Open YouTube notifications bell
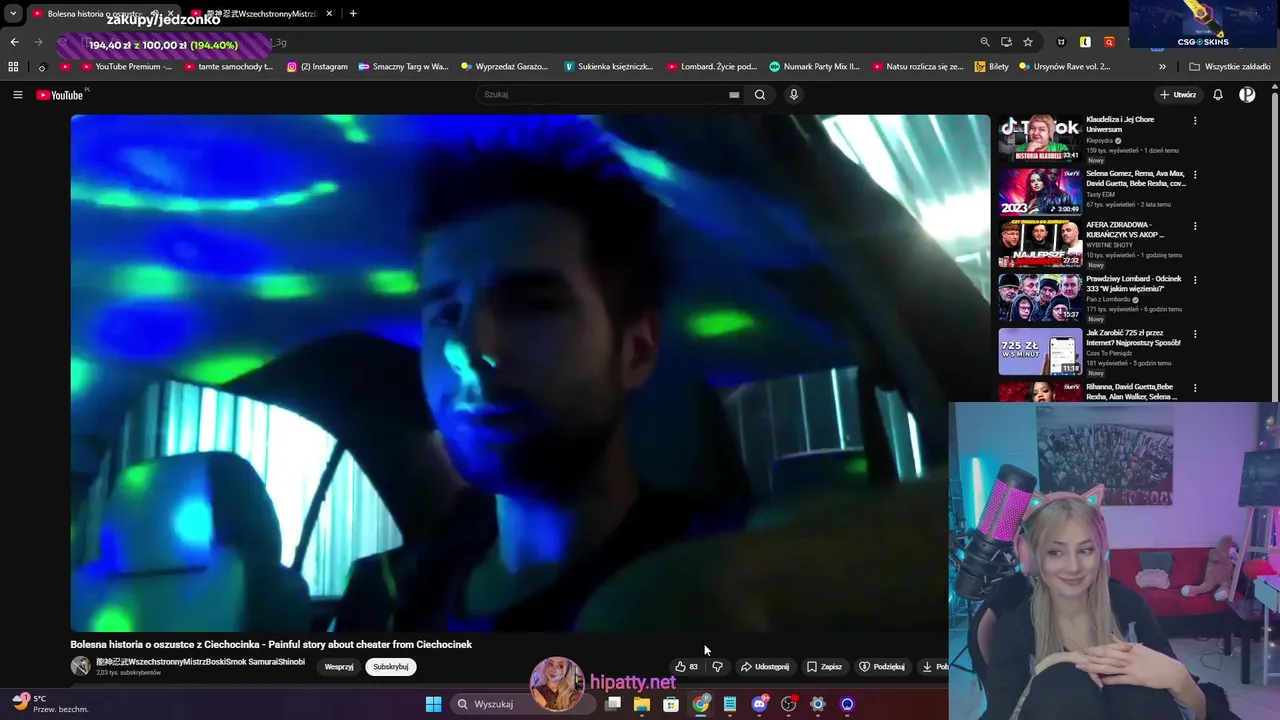The image size is (1280, 720). (1218, 95)
